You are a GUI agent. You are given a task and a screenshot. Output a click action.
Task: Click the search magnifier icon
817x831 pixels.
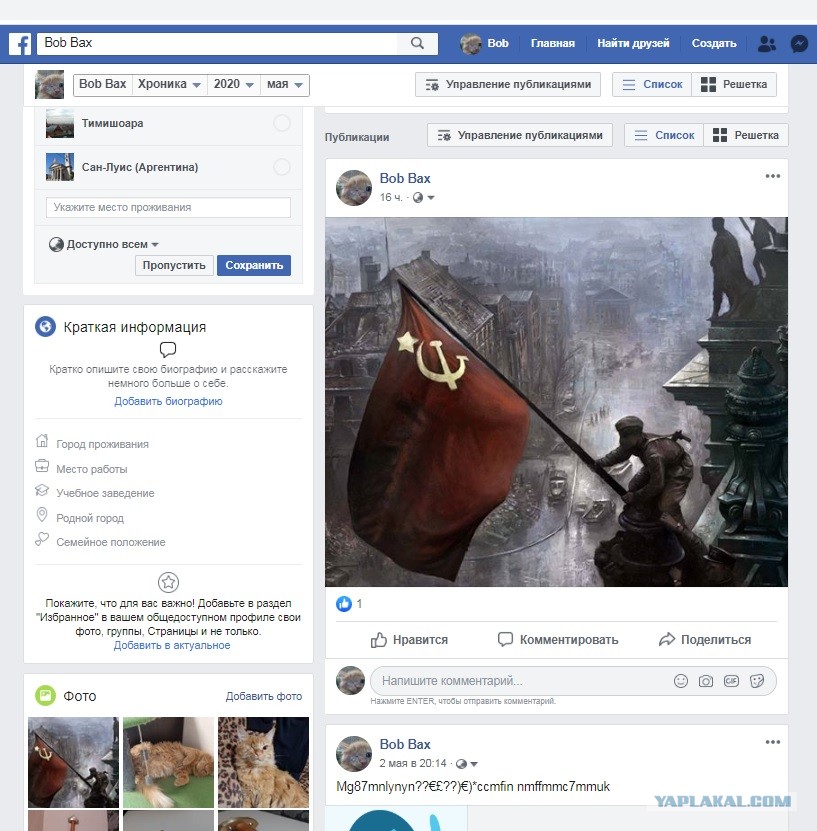click(x=418, y=43)
